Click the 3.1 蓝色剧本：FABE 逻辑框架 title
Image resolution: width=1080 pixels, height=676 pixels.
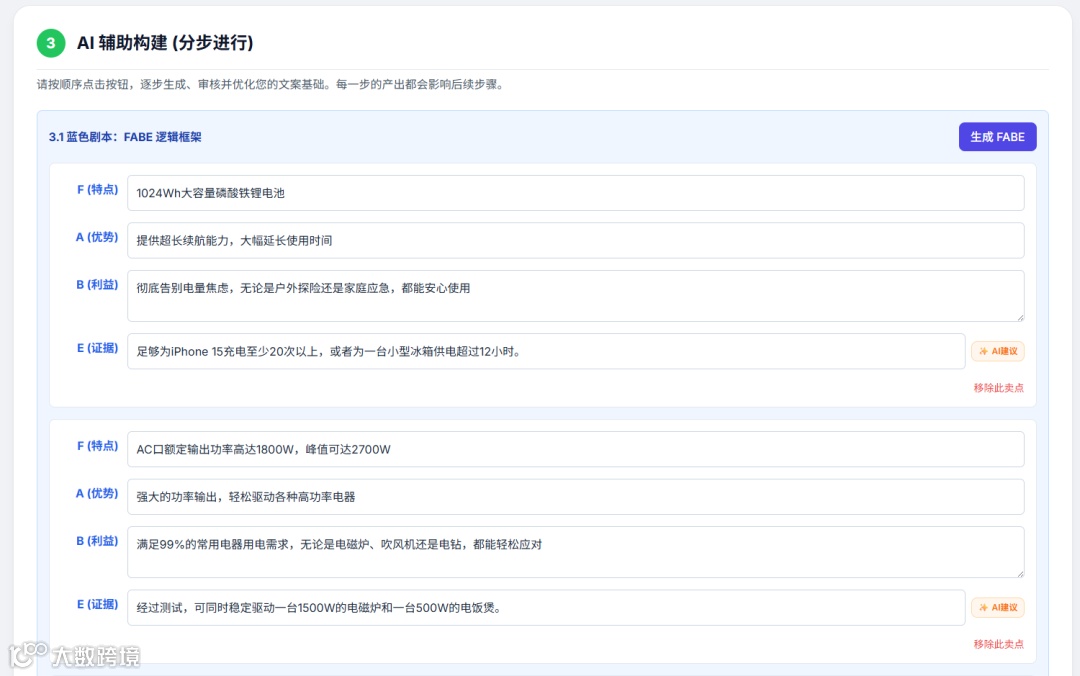(125, 137)
